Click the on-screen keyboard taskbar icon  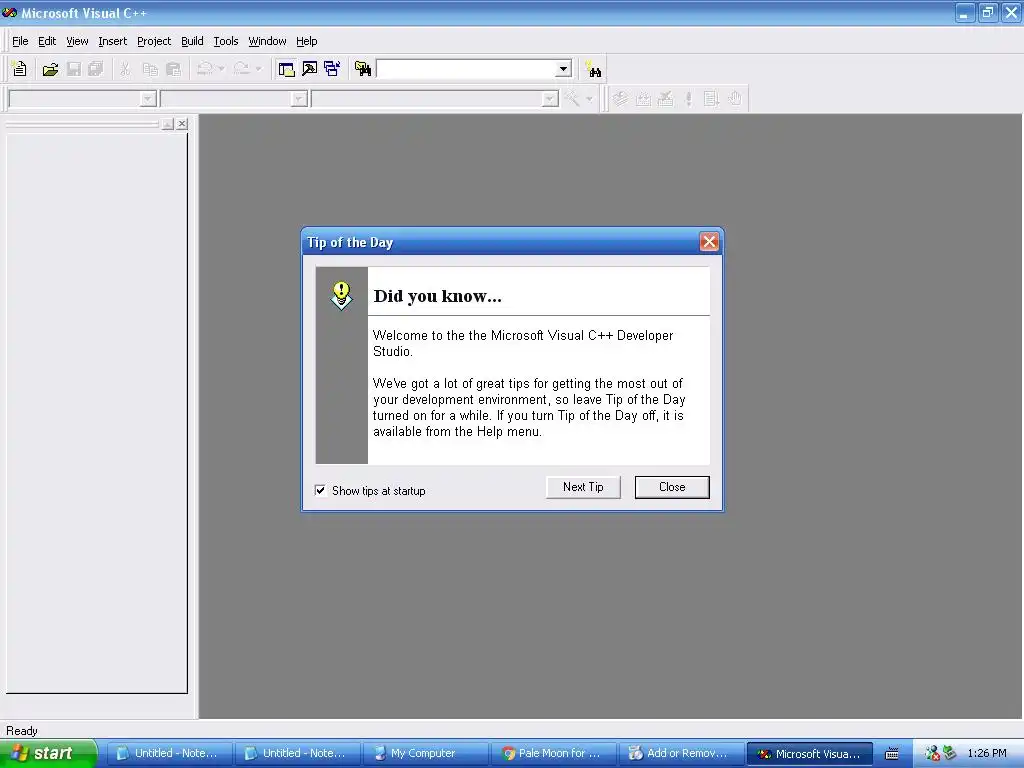891,754
